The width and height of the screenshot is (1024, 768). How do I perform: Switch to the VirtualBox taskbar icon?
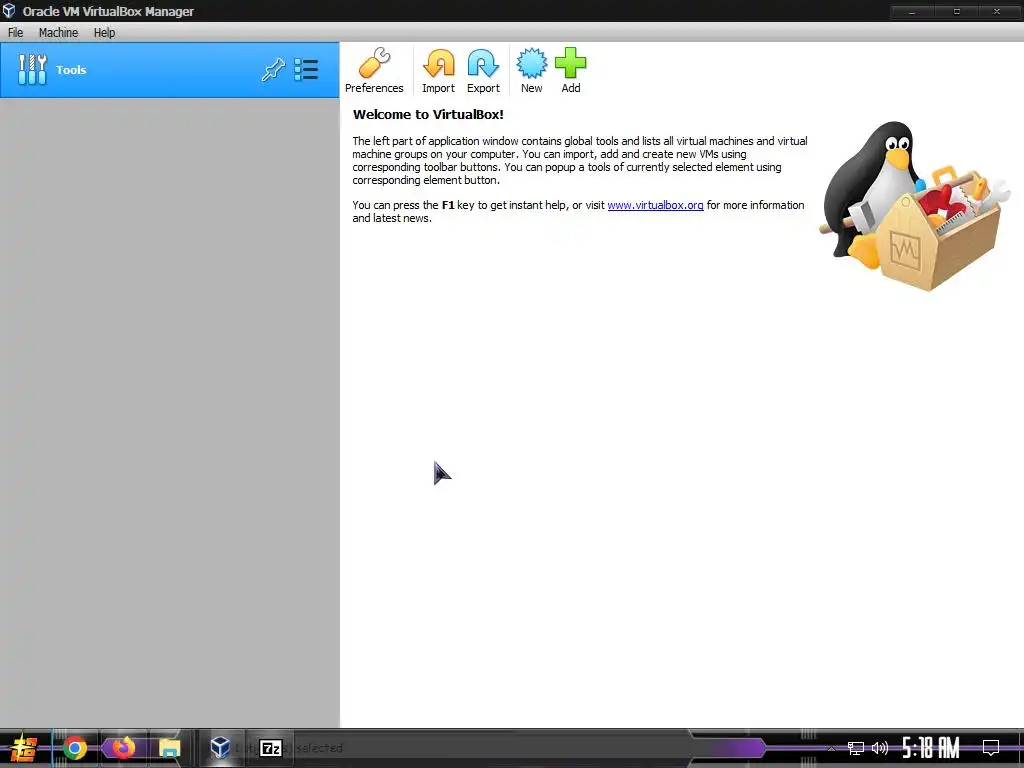[x=220, y=747]
